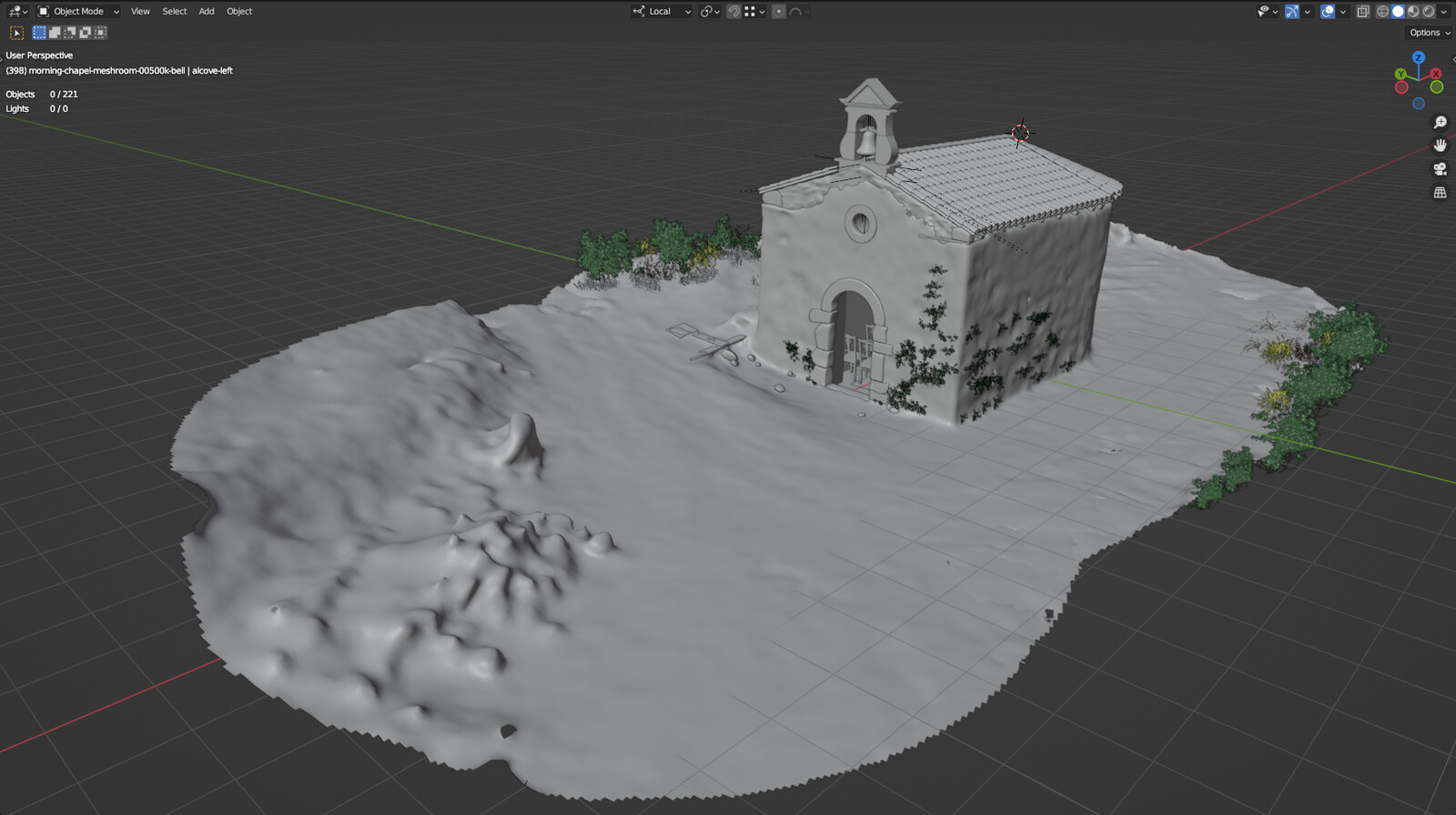The width and height of the screenshot is (1456, 815).
Task: Toggle Show Gizmo button
Action: point(1292,11)
